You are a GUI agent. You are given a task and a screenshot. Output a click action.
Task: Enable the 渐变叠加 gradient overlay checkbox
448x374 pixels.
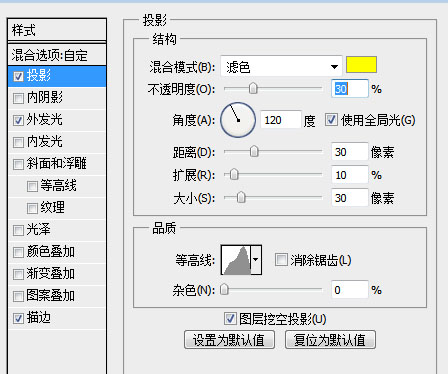click(x=18, y=274)
